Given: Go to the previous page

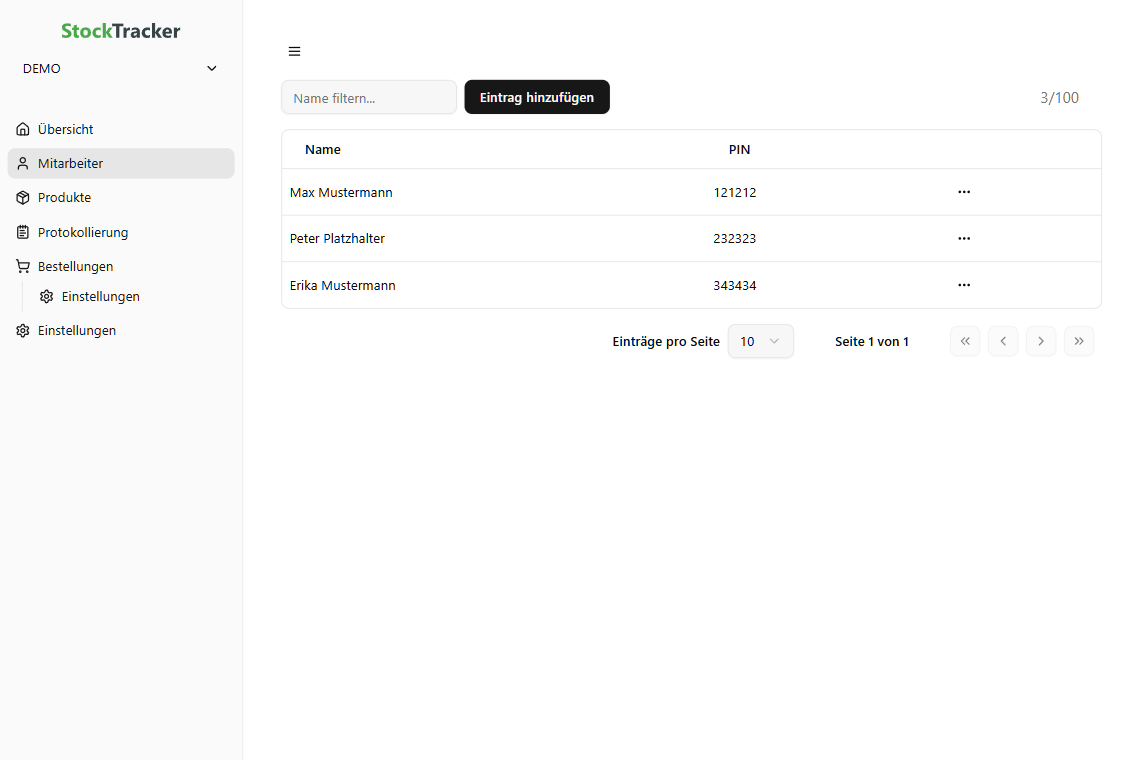Looking at the screenshot, I should (x=1003, y=341).
